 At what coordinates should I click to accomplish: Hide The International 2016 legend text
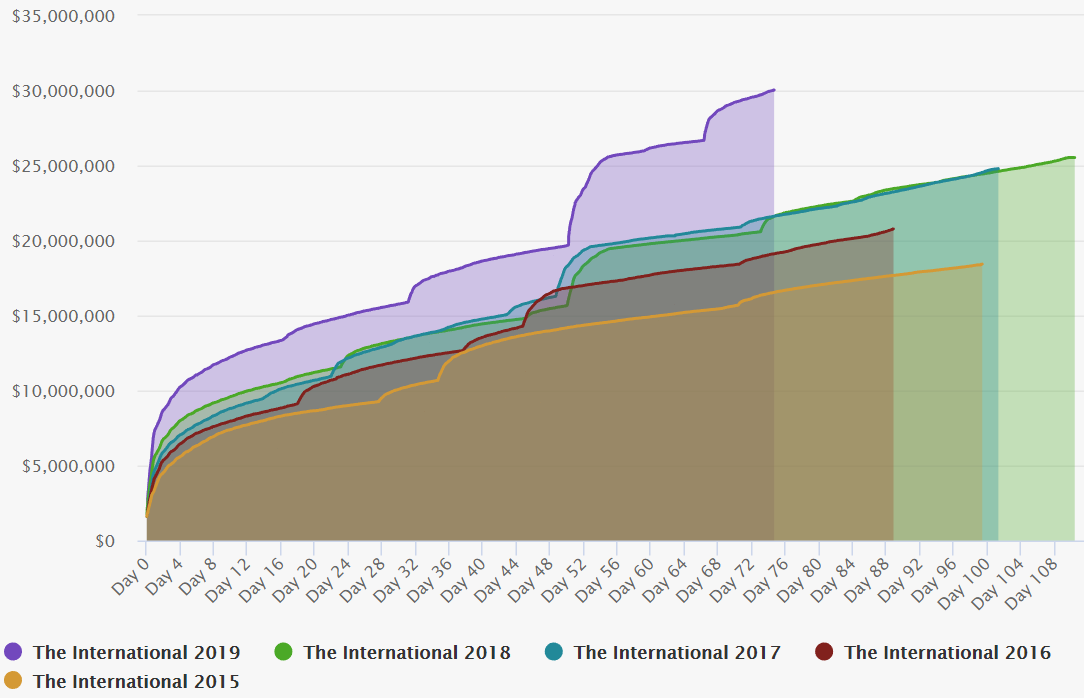pyautogui.click(x=947, y=653)
